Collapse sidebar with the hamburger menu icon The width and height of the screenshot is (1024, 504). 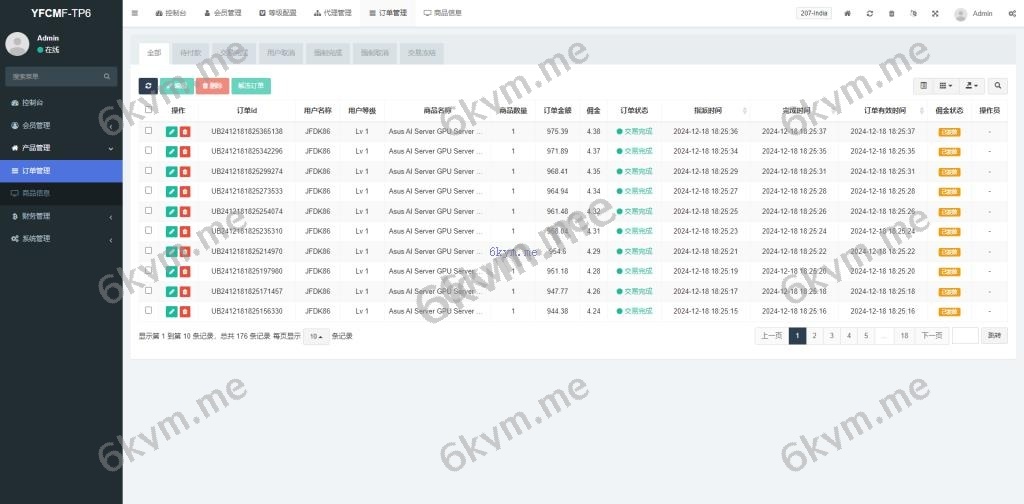pos(135,14)
